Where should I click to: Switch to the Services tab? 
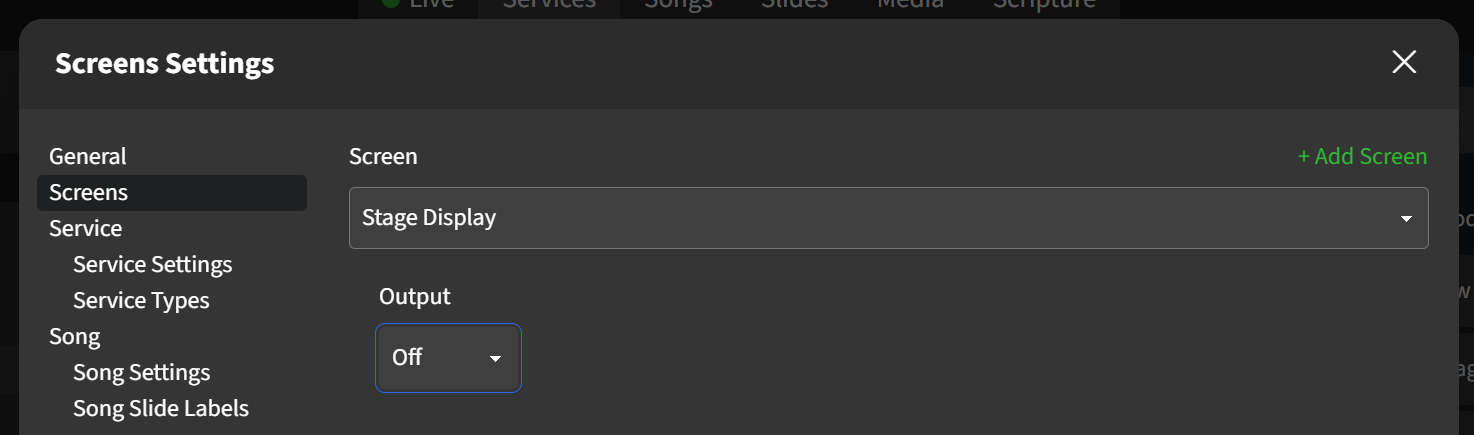(x=549, y=5)
